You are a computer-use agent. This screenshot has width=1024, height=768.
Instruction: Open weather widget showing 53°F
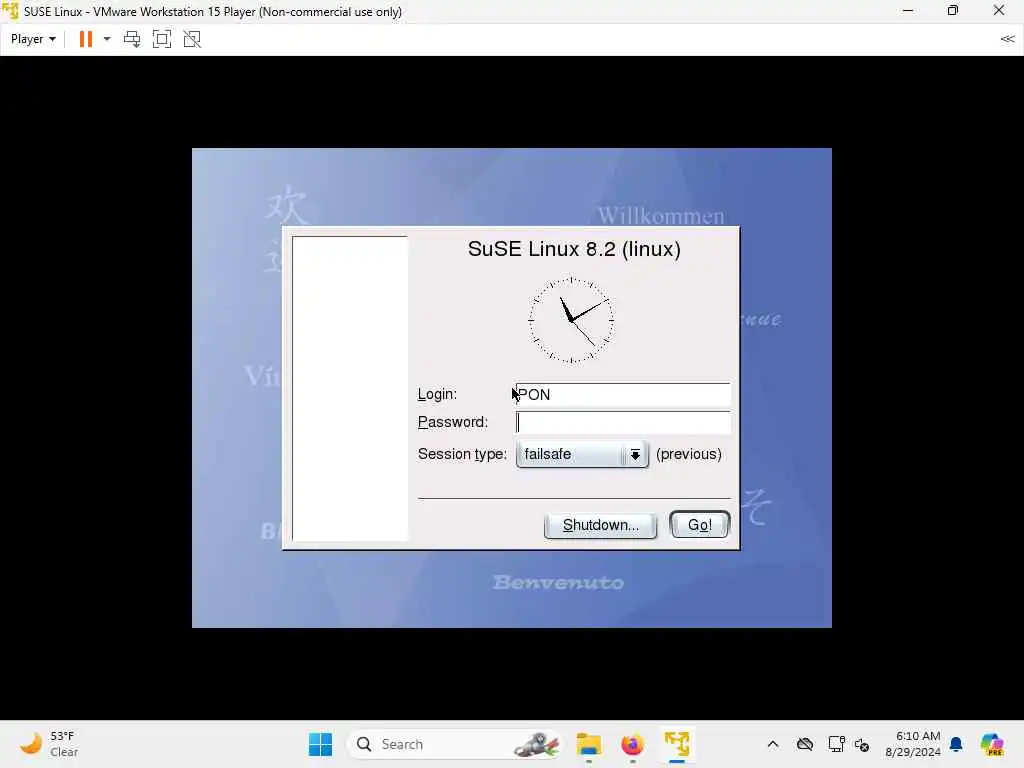[x=49, y=744]
